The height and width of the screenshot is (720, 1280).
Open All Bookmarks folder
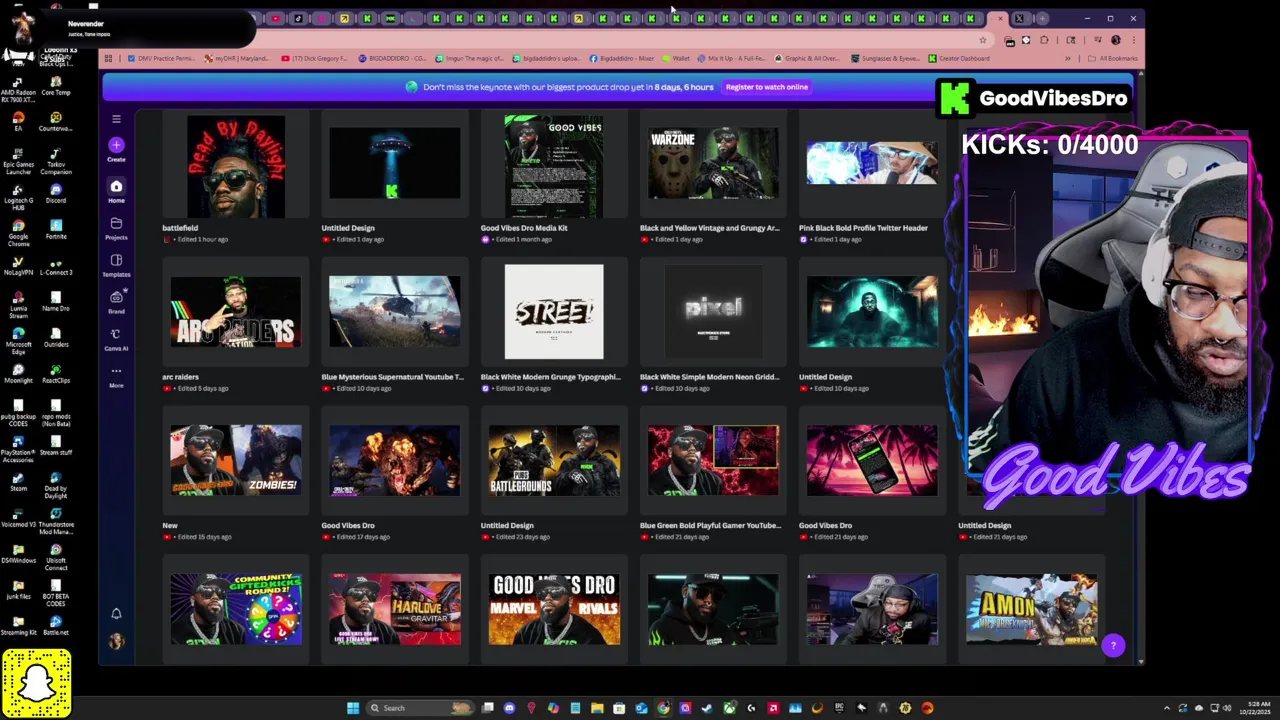(1113, 58)
